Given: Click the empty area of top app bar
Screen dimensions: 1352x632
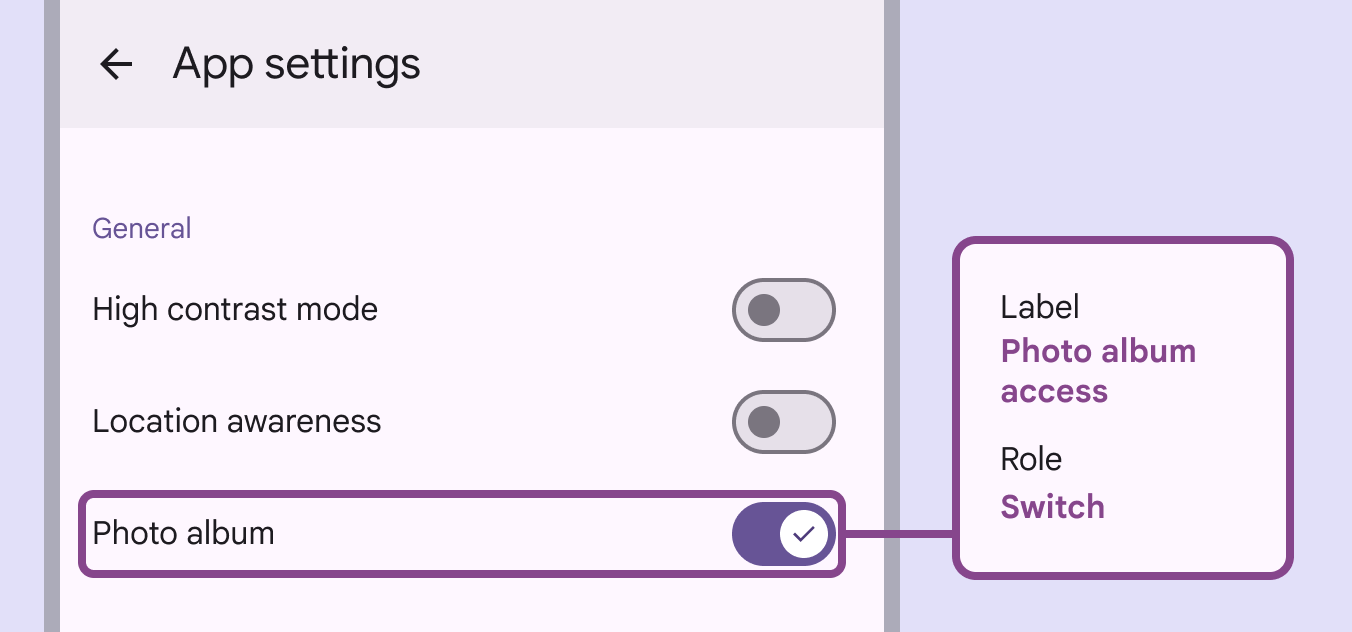Looking at the screenshot, I should [650, 65].
